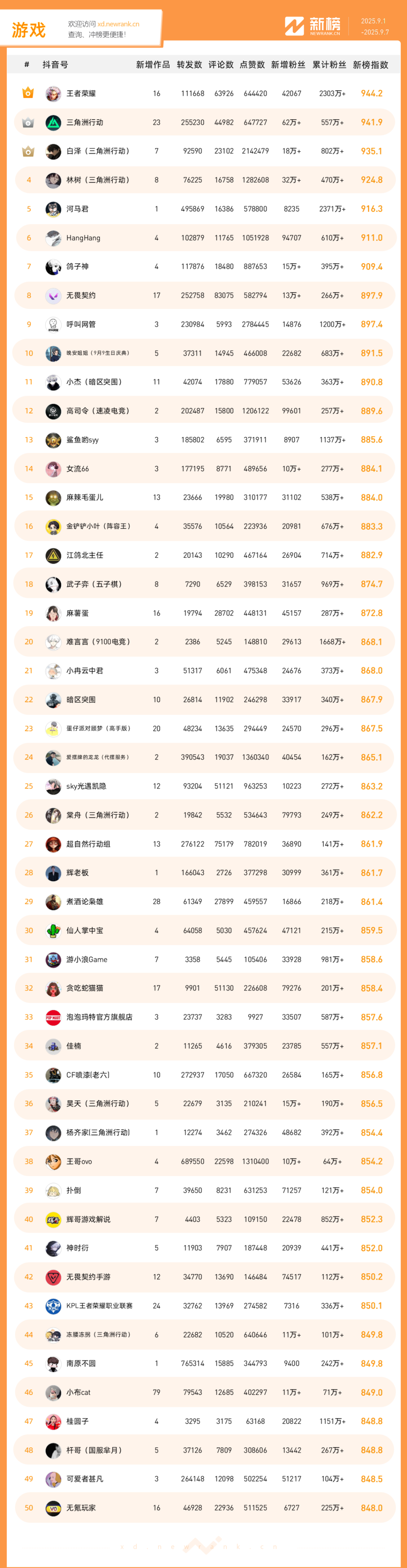
Task: Click the 无畏契约 logo avatar
Action: pos(53,295)
